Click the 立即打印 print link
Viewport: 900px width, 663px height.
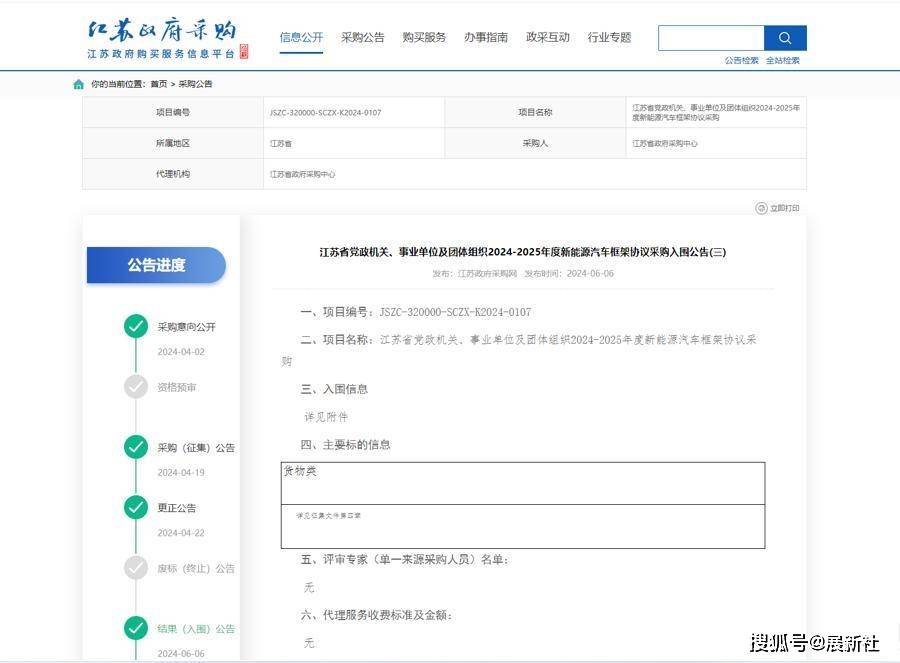click(x=785, y=208)
